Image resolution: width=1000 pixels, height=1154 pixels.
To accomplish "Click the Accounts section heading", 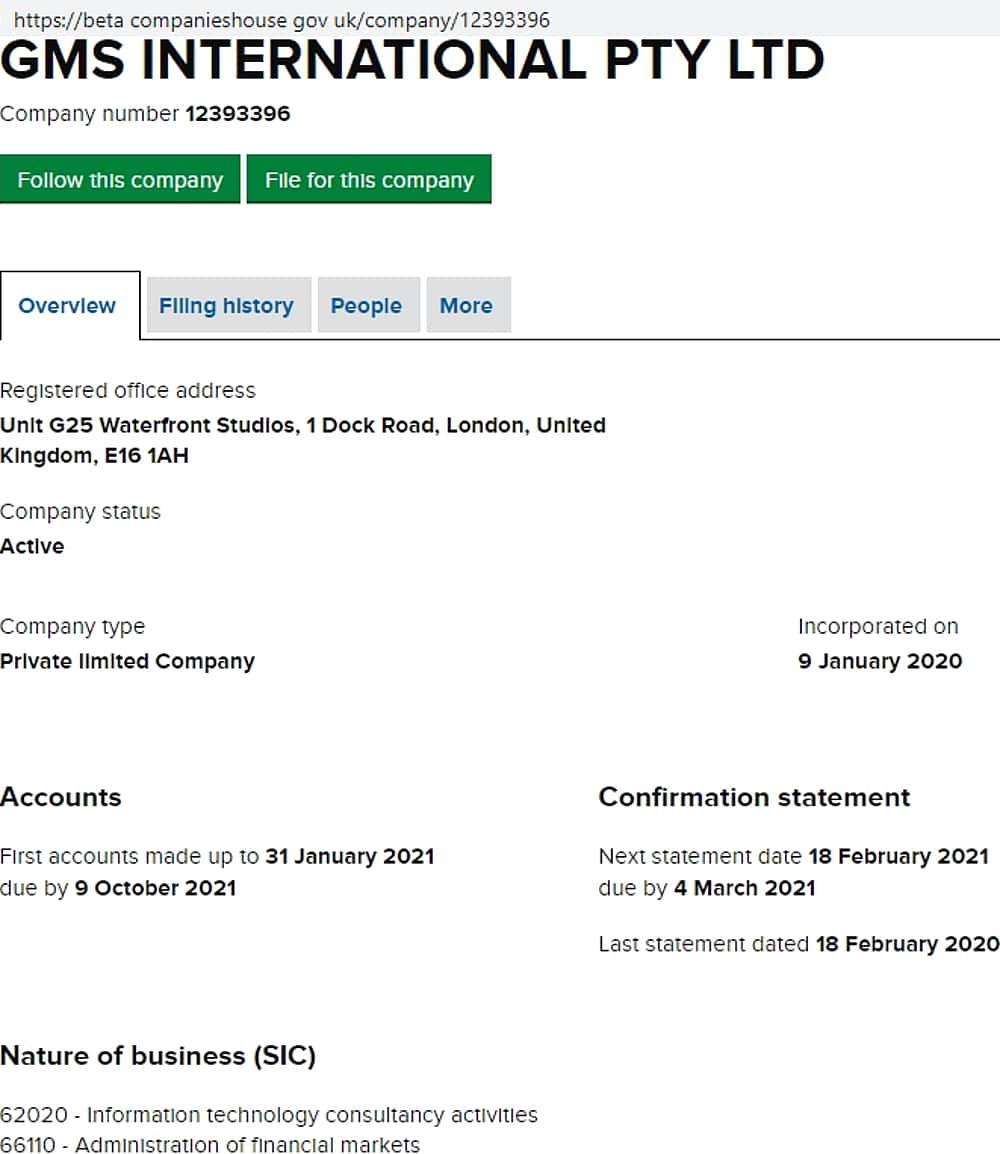I will click(61, 797).
